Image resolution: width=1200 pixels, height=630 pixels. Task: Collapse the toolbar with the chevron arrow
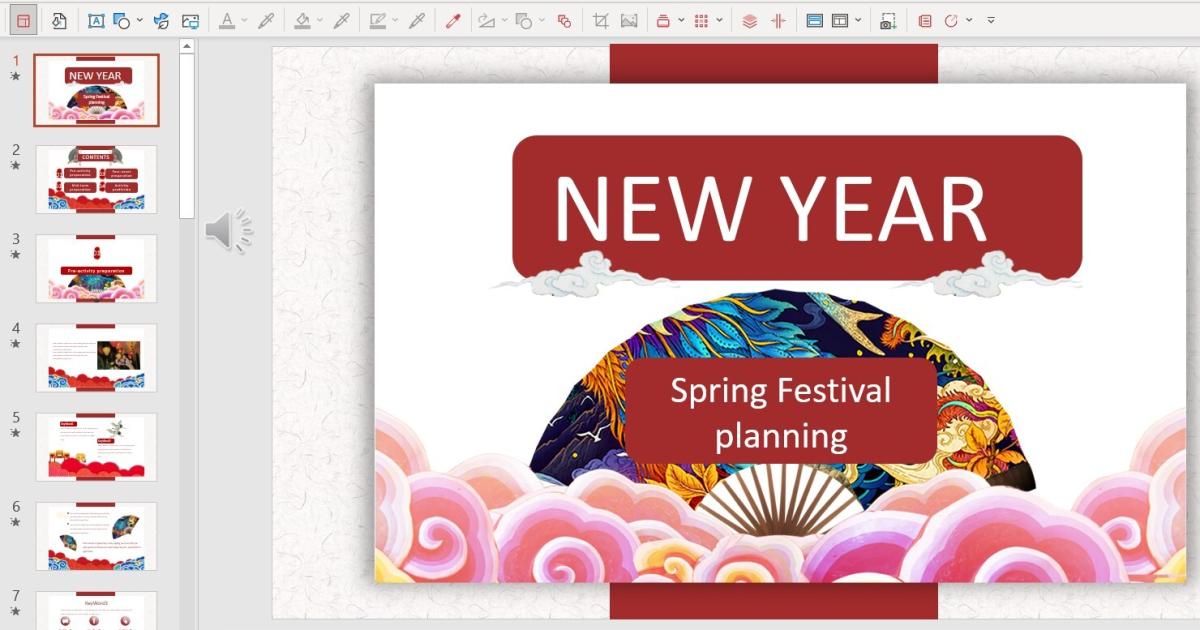pos(991,18)
